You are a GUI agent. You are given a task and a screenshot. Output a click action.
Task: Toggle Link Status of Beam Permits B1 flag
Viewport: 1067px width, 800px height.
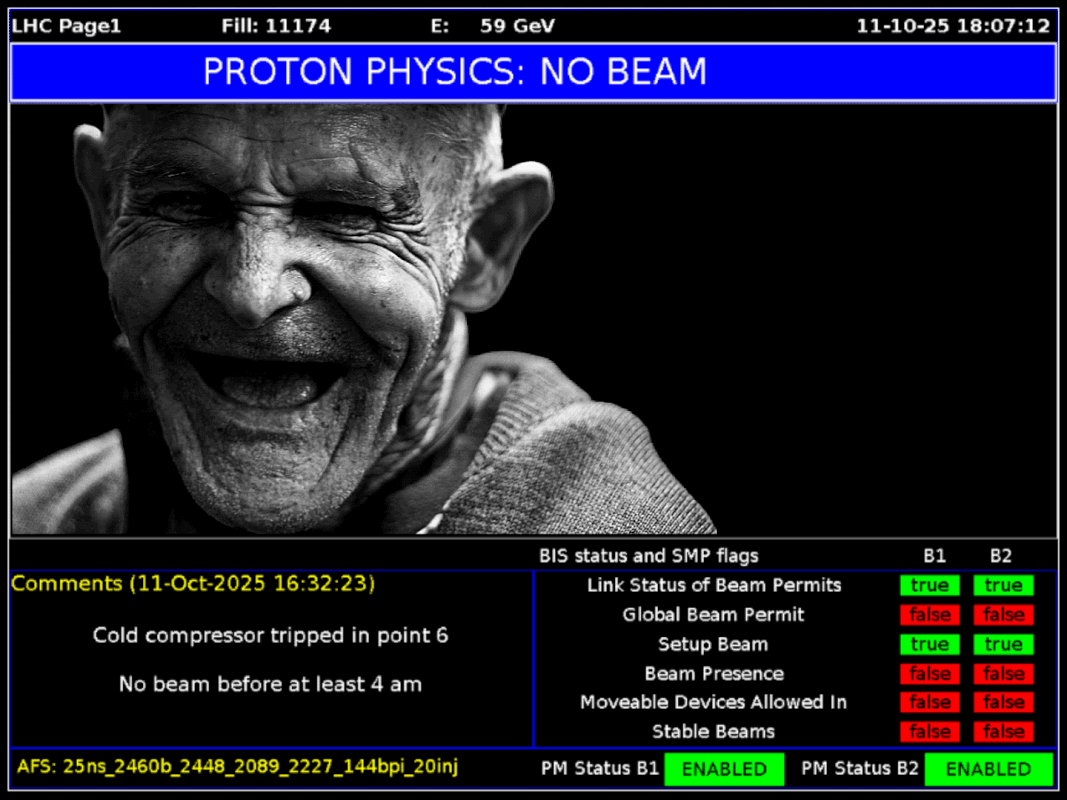pyautogui.click(x=929, y=586)
